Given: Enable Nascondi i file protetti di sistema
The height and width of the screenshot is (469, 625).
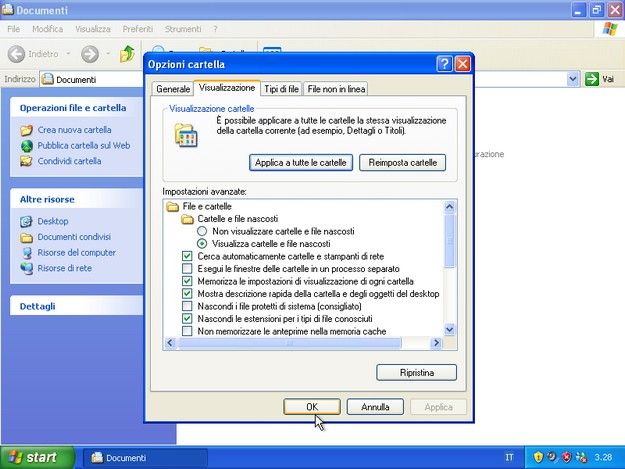Looking at the screenshot, I should pyautogui.click(x=187, y=306).
